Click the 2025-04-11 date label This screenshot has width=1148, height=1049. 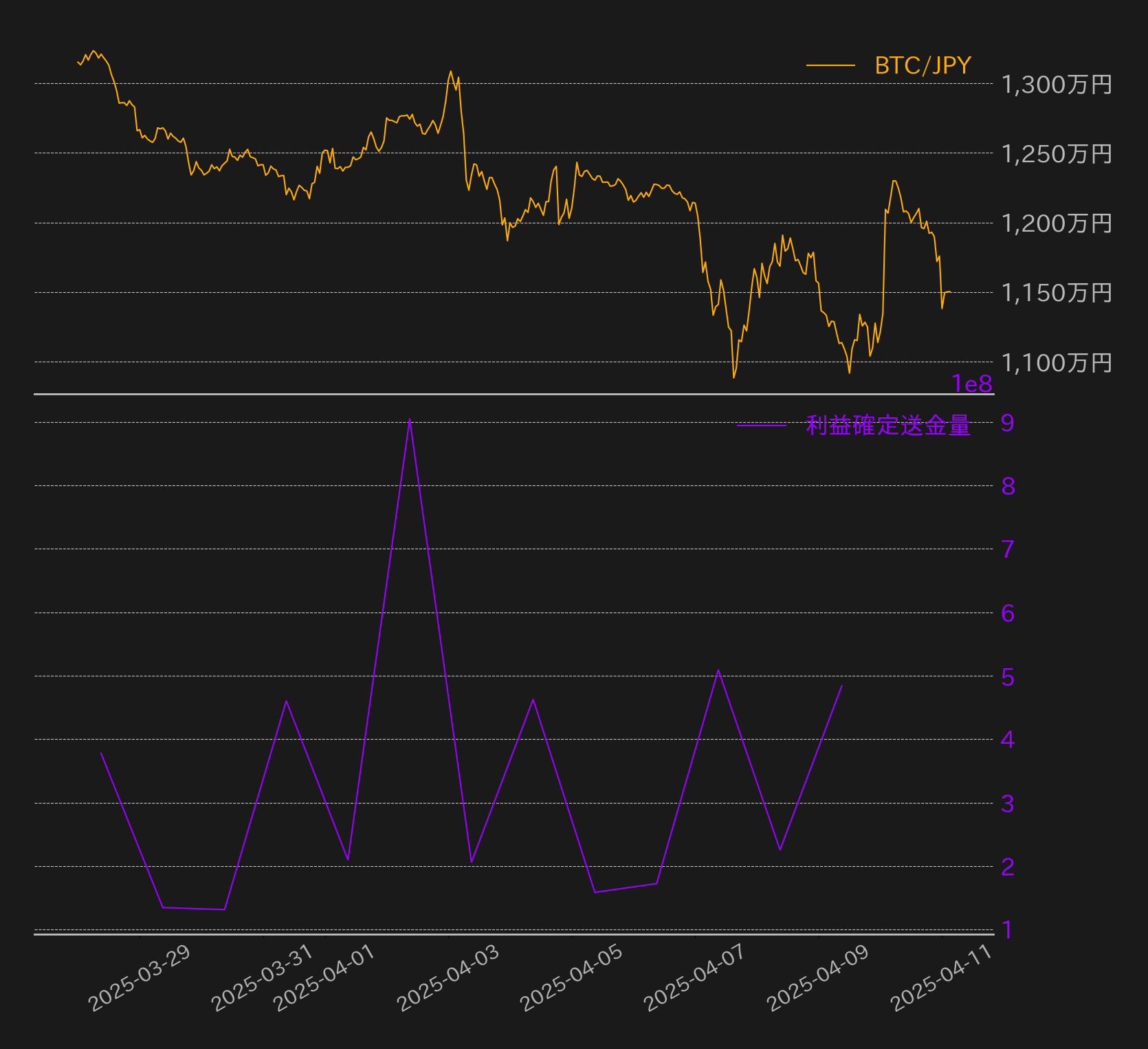[942, 978]
